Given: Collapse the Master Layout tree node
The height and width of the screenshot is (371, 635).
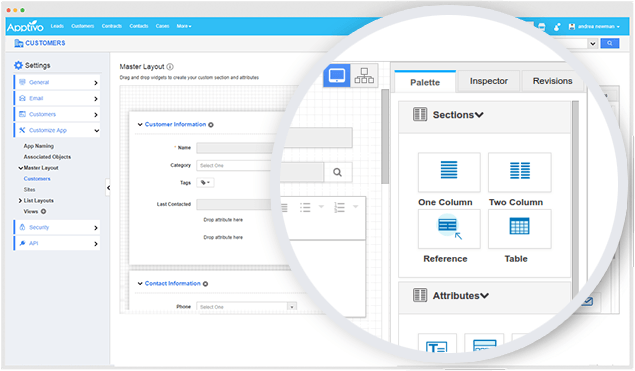Looking at the screenshot, I should [20, 168].
